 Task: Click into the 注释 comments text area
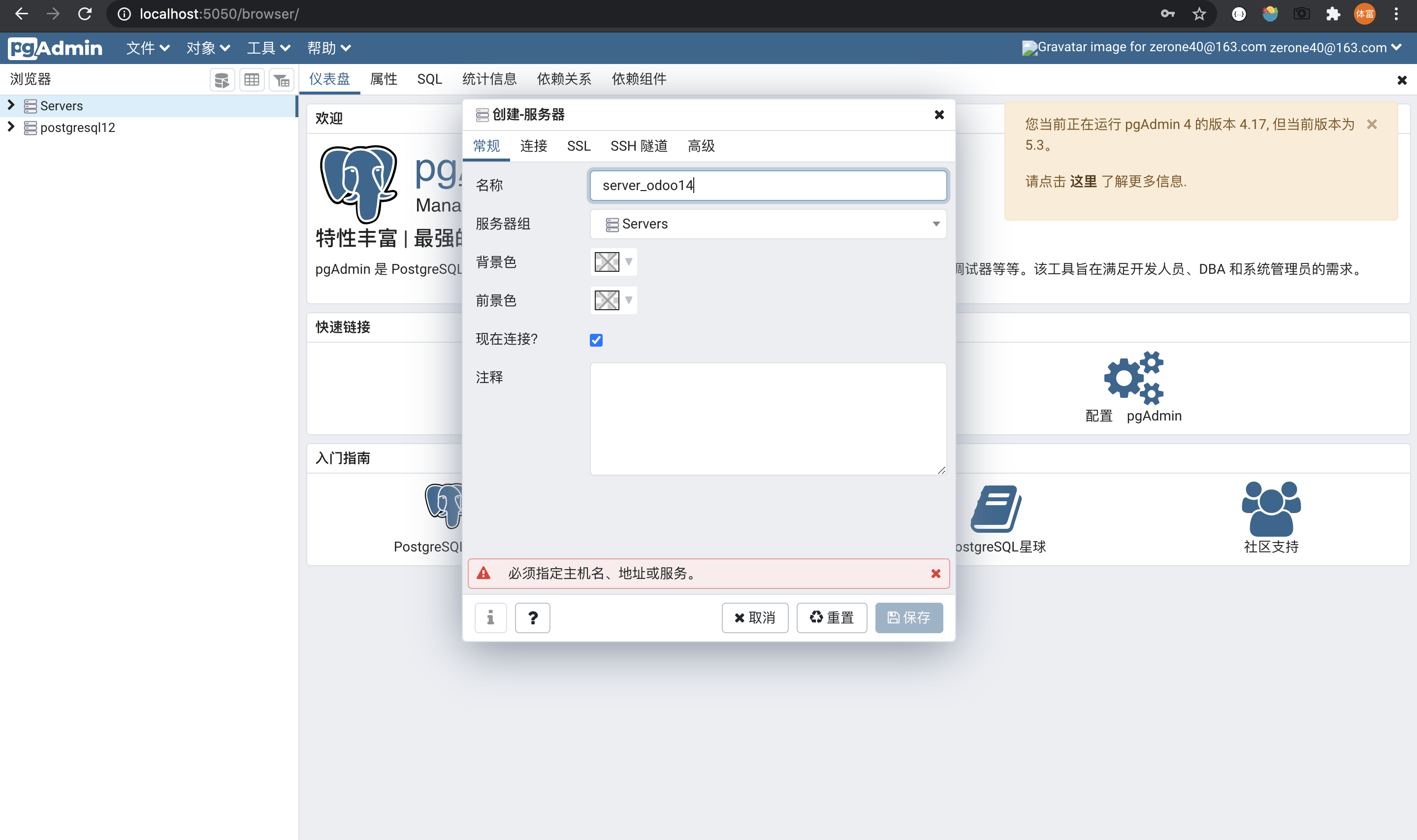click(768, 419)
